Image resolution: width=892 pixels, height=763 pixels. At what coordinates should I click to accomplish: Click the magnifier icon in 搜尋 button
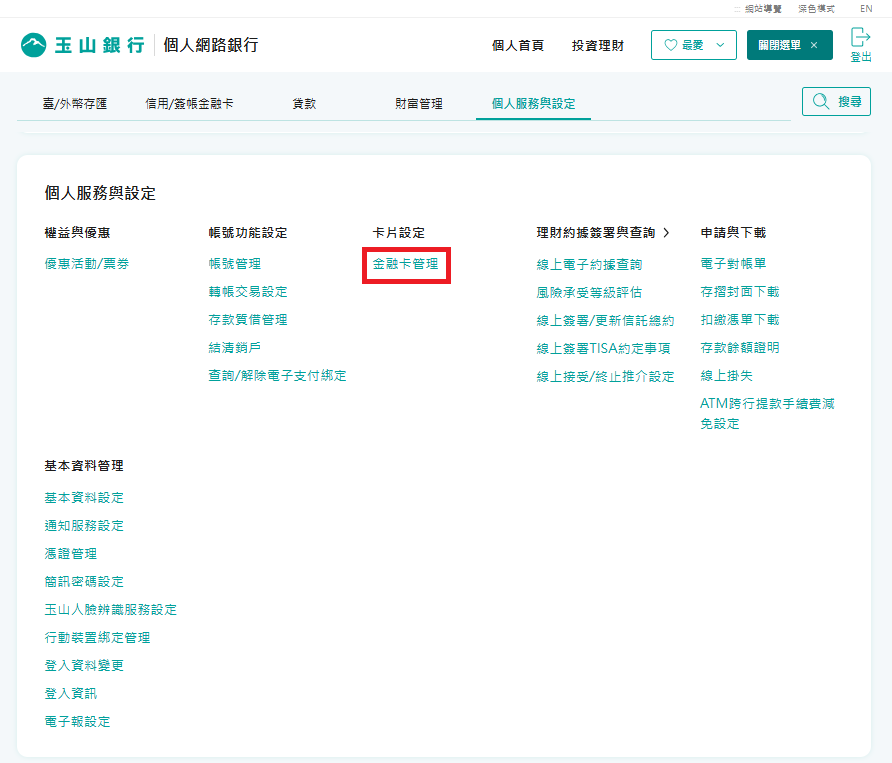coord(821,101)
